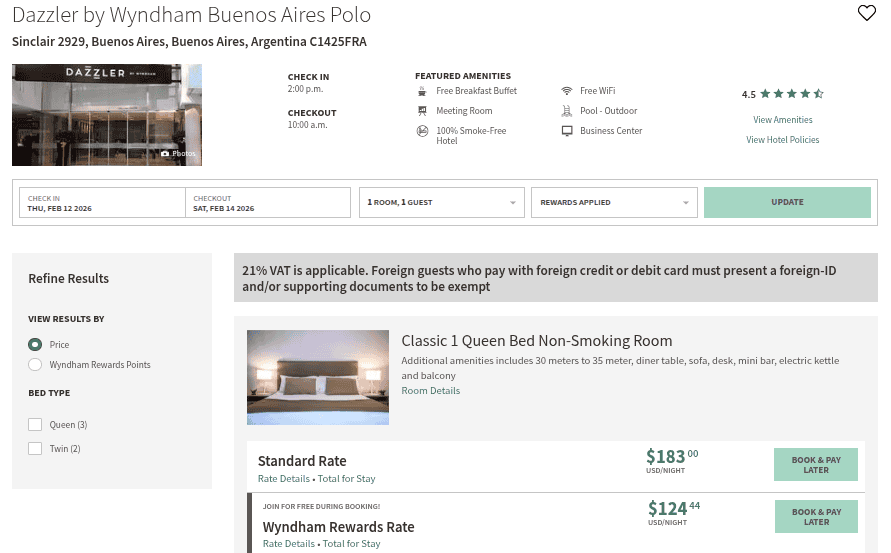Click the Check In date field
This screenshot has height=553, width=891.
[x=102, y=202]
